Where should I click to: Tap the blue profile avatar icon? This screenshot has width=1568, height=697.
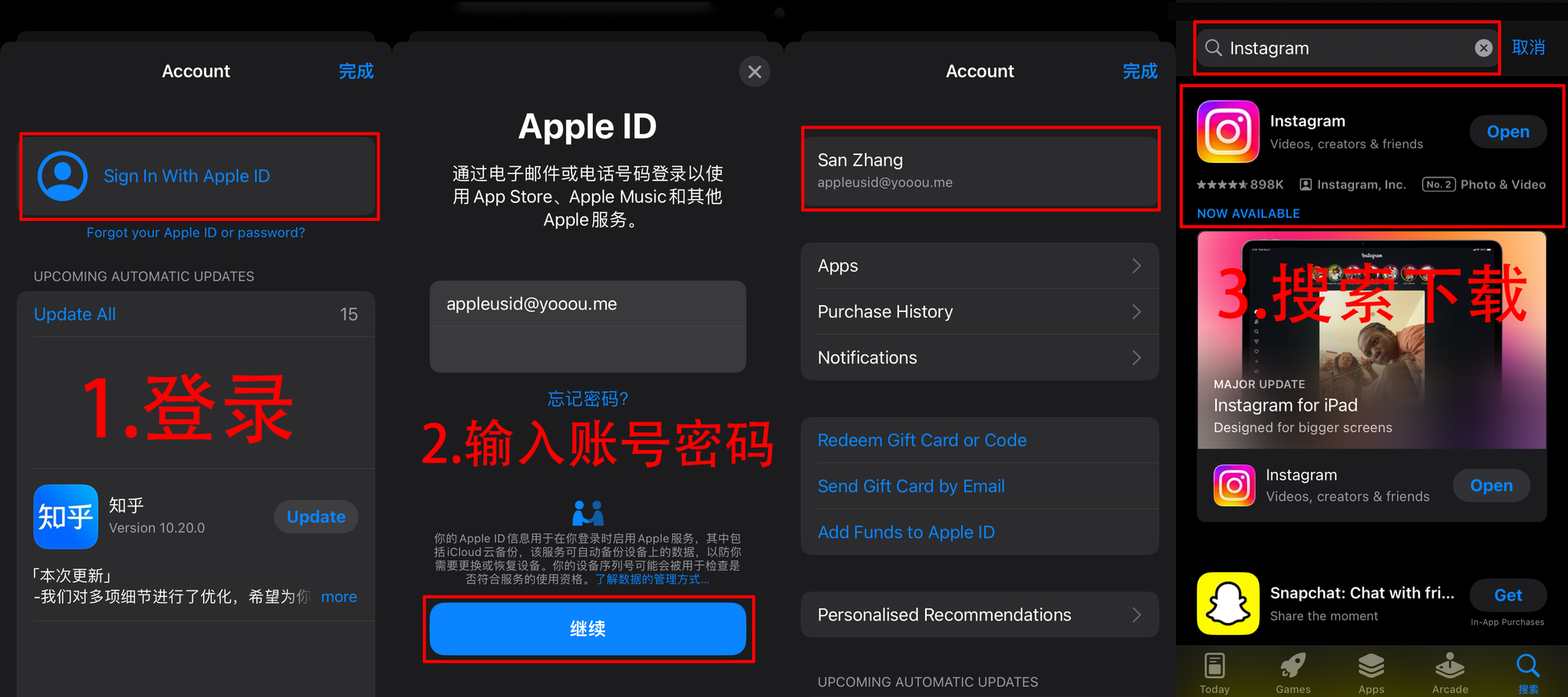(63, 176)
